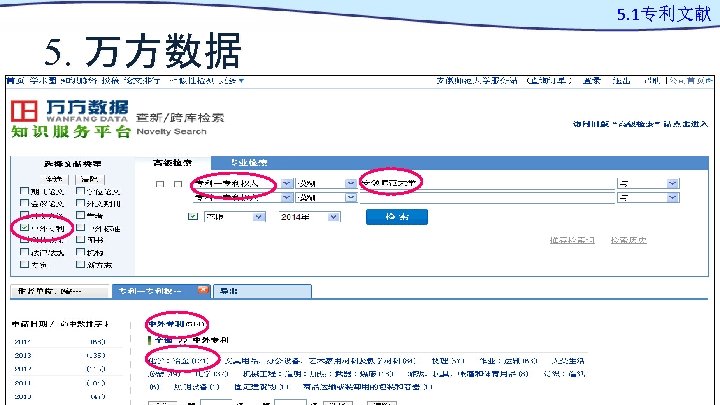Open the 2014年 end year dropdown

334,217
